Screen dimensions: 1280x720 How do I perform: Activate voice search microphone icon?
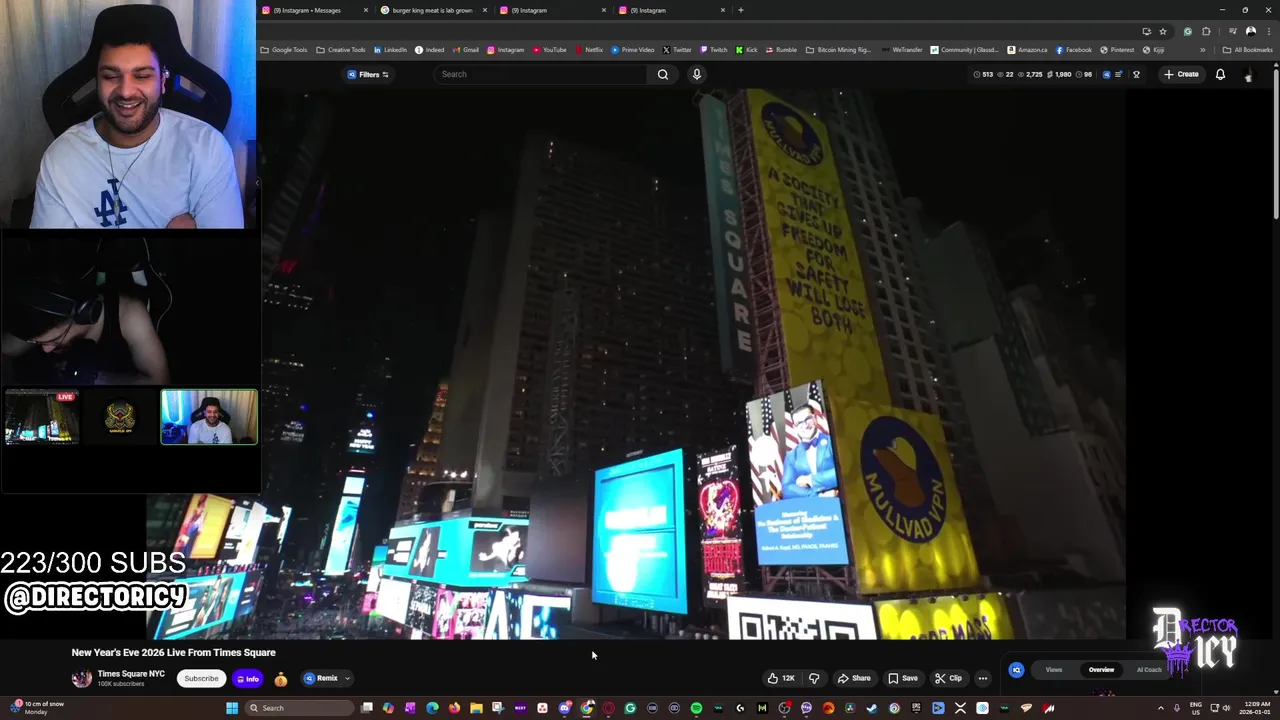[697, 74]
